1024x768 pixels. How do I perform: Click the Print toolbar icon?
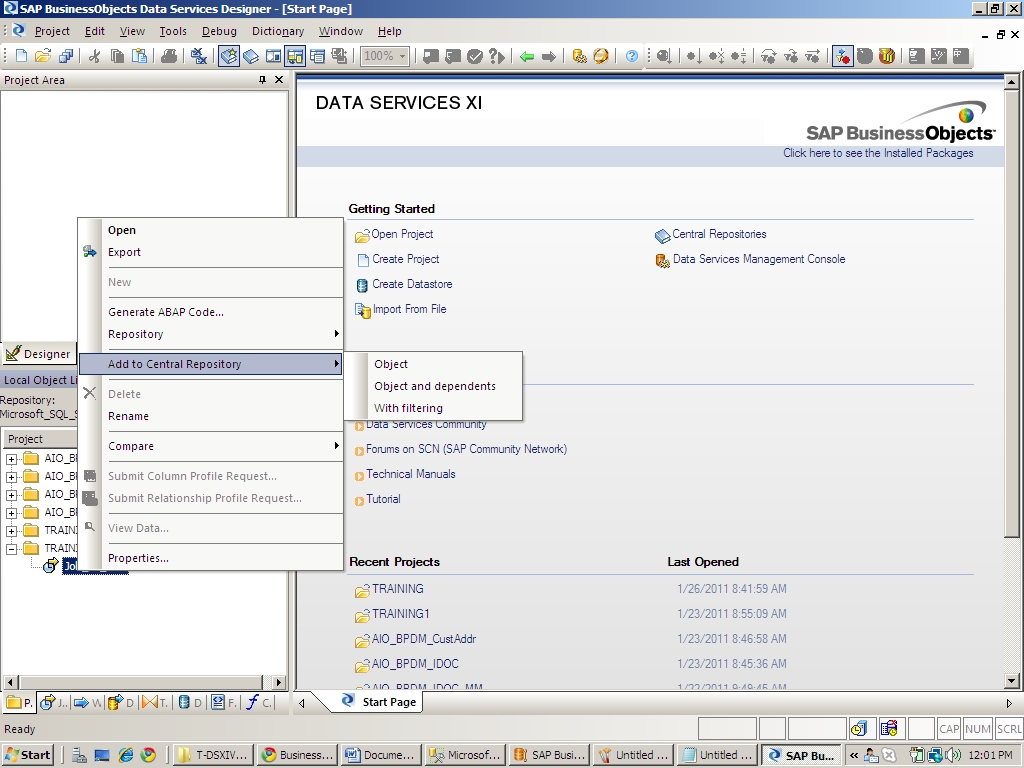click(x=169, y=56)
